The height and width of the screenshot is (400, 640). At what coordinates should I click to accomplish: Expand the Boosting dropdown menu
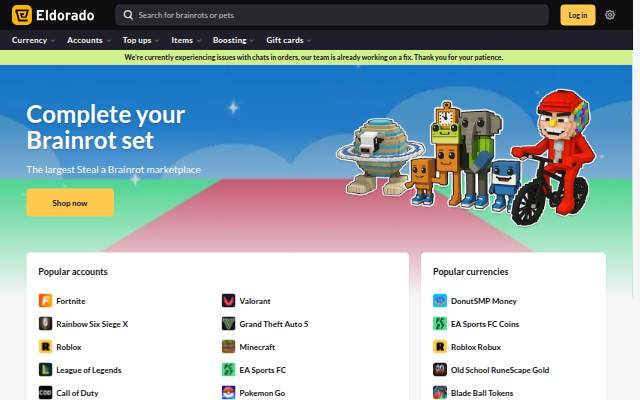[233, 40]
